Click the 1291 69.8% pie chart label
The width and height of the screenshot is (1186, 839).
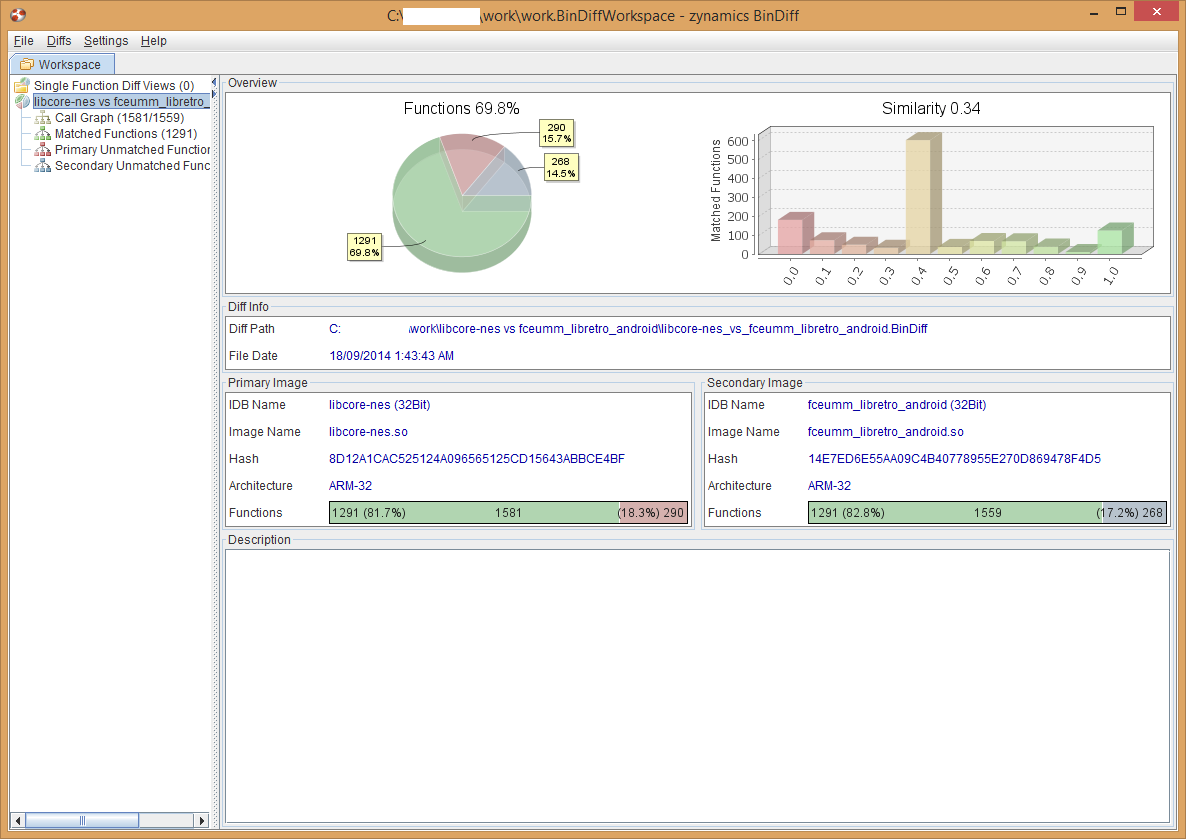(x=364, y=247)
